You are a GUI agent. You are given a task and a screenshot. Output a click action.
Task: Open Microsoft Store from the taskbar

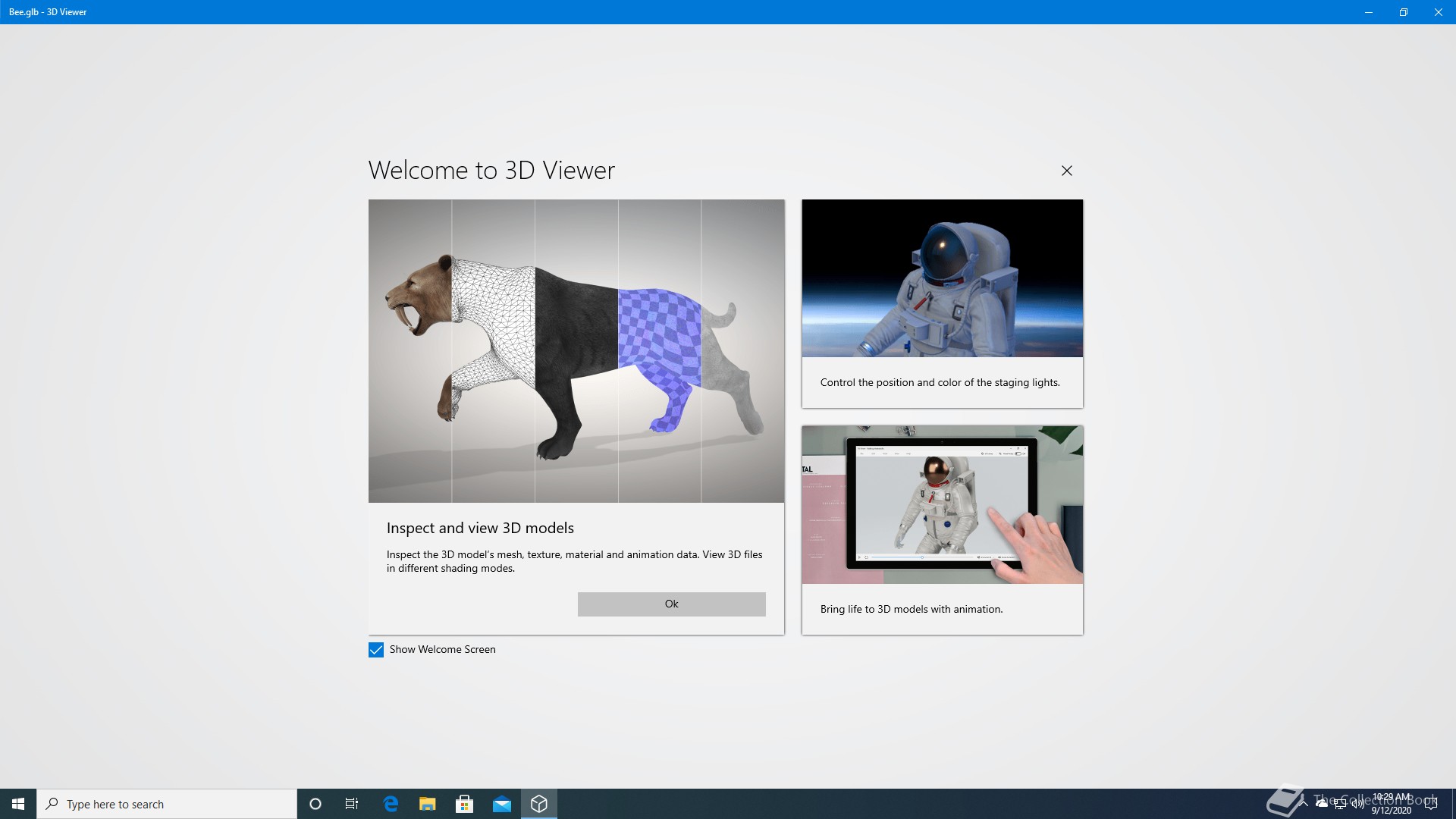tap(465, 804)
